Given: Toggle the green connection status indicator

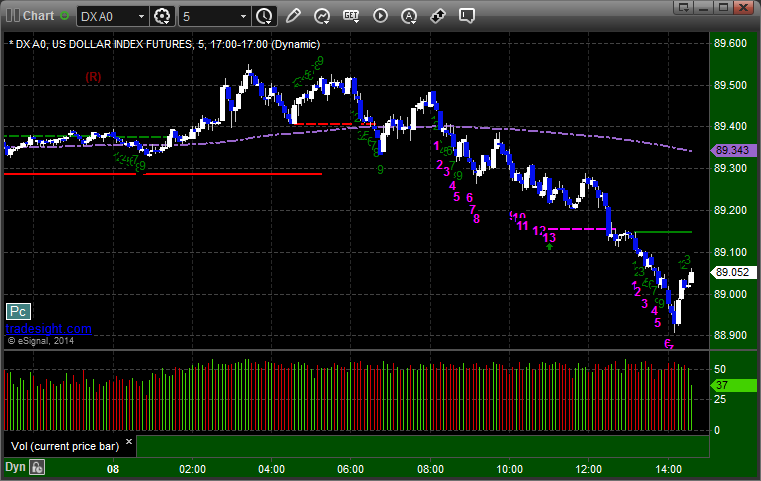Looking at the screenshot, I should 64,16.
